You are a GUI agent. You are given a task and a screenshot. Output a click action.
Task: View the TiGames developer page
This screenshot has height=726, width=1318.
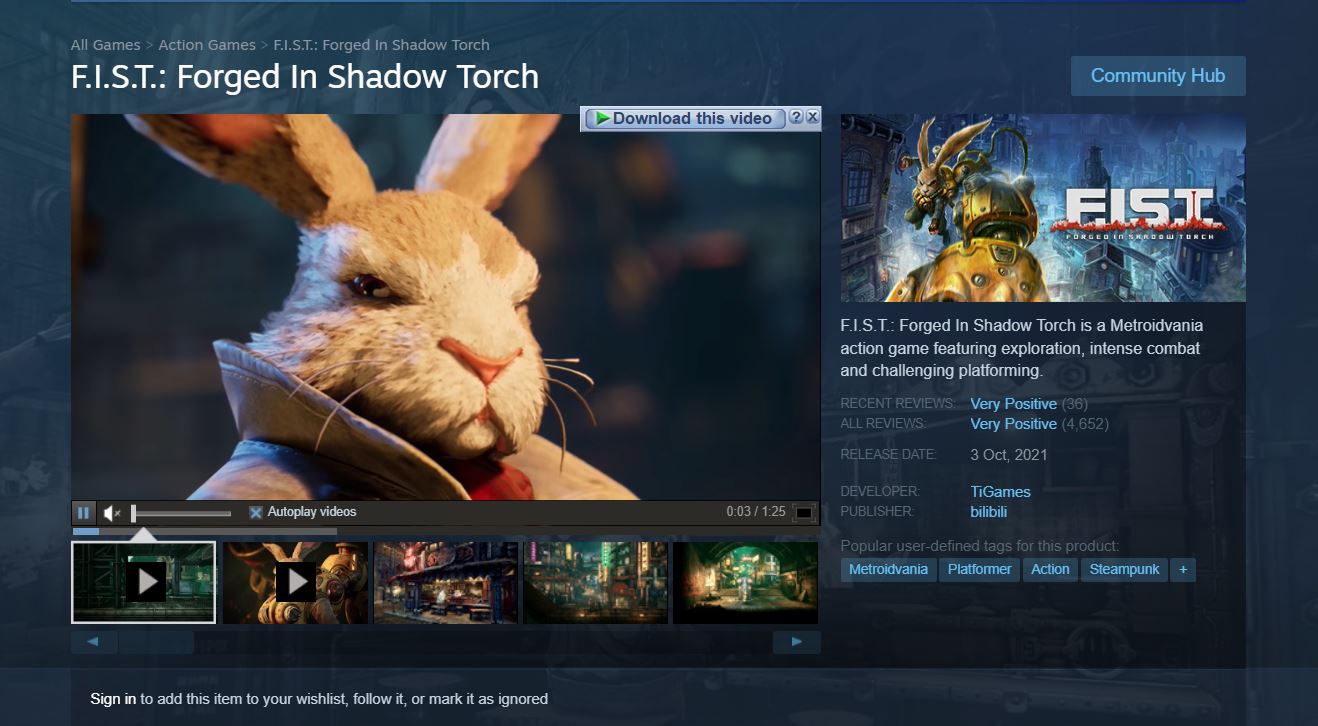(x=1001, y=491)
